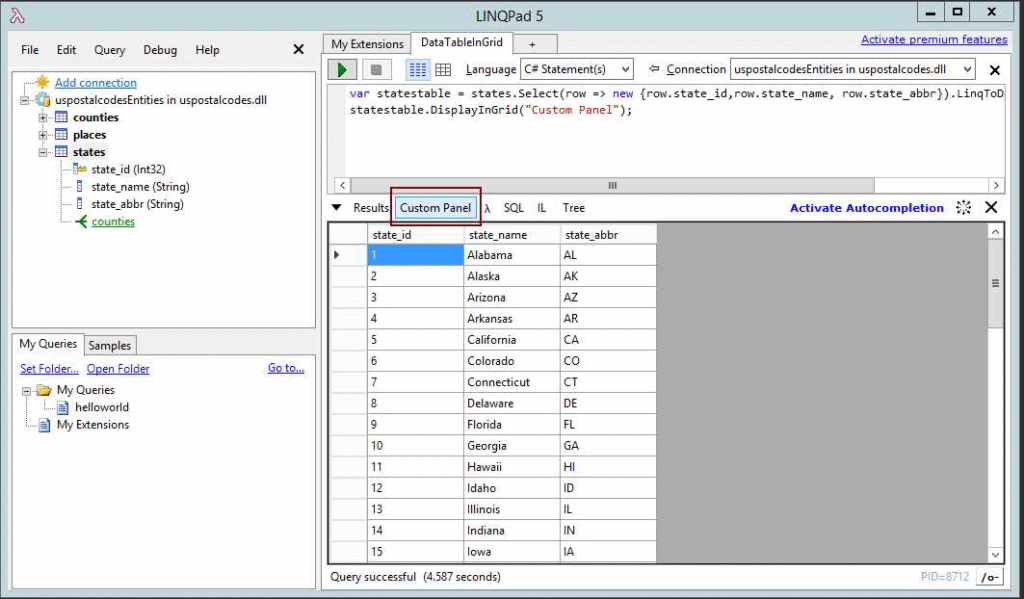Open the Connection dropdown
This screenshot has width=1024, height=599.
click(852, 70)
